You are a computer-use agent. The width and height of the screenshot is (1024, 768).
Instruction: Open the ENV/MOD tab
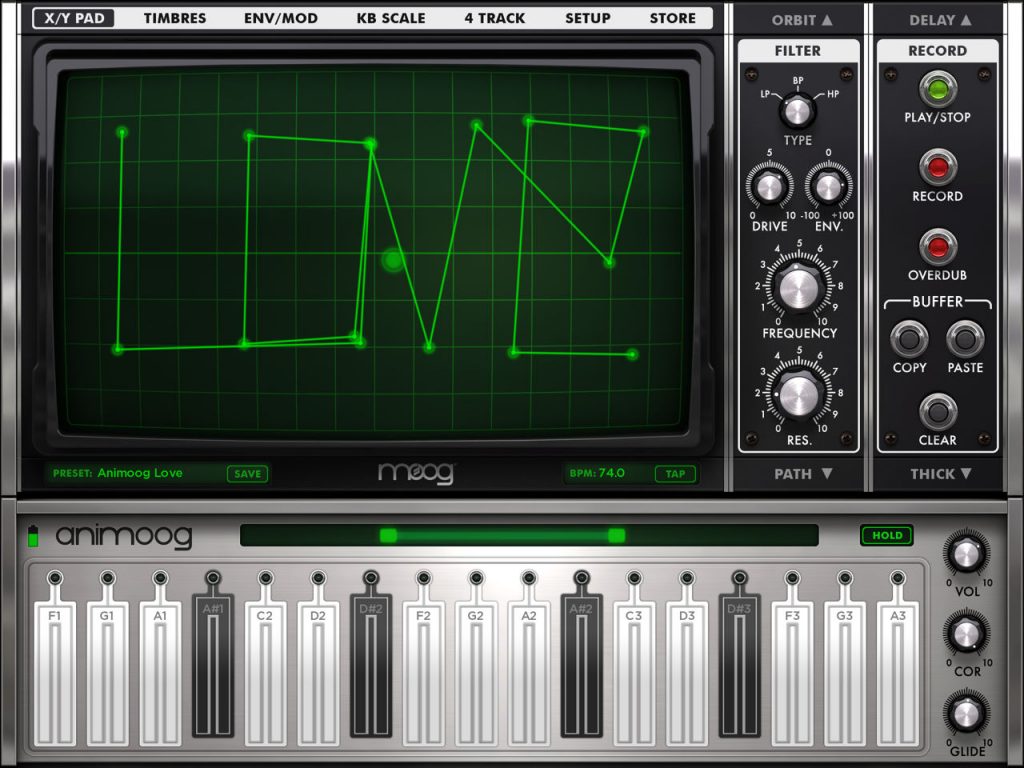tap(281, 18)
